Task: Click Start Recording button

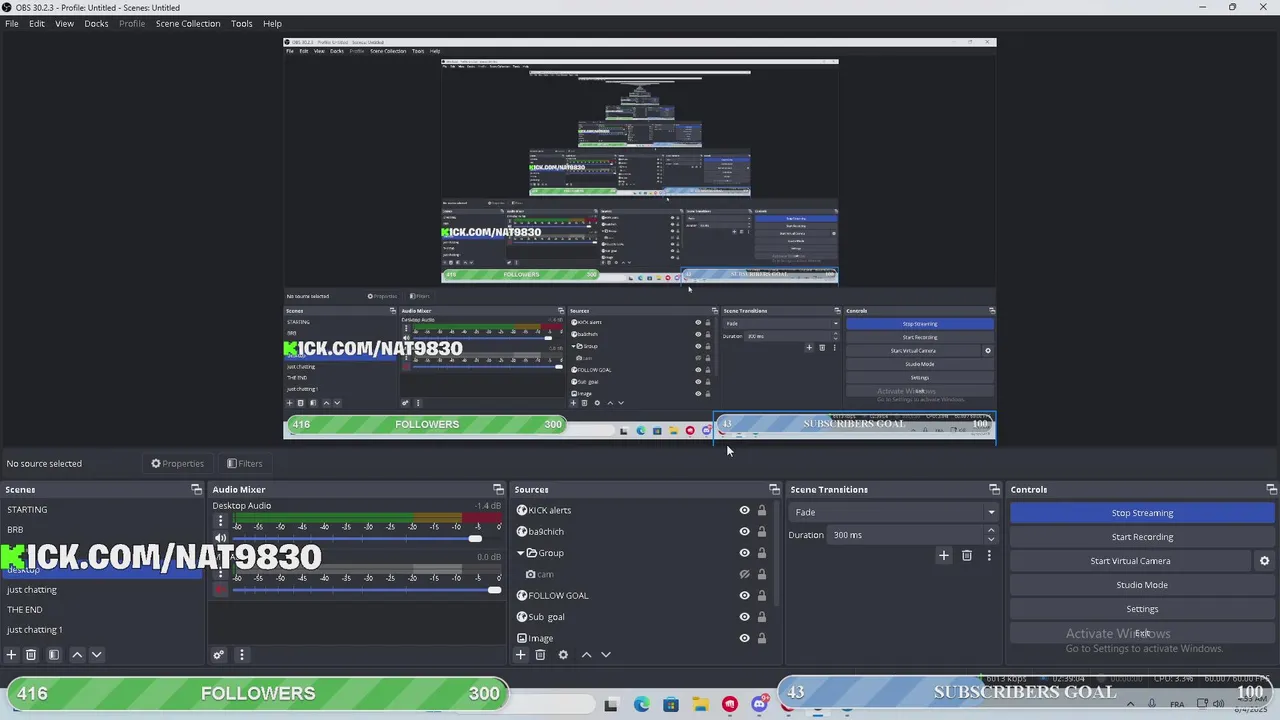Action: pyautogui.click(x=1142, y=537)
